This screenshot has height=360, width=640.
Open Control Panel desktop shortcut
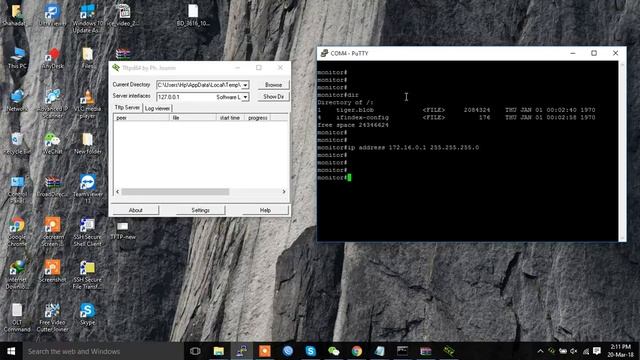pyautogui.click(x=17, y=189)
